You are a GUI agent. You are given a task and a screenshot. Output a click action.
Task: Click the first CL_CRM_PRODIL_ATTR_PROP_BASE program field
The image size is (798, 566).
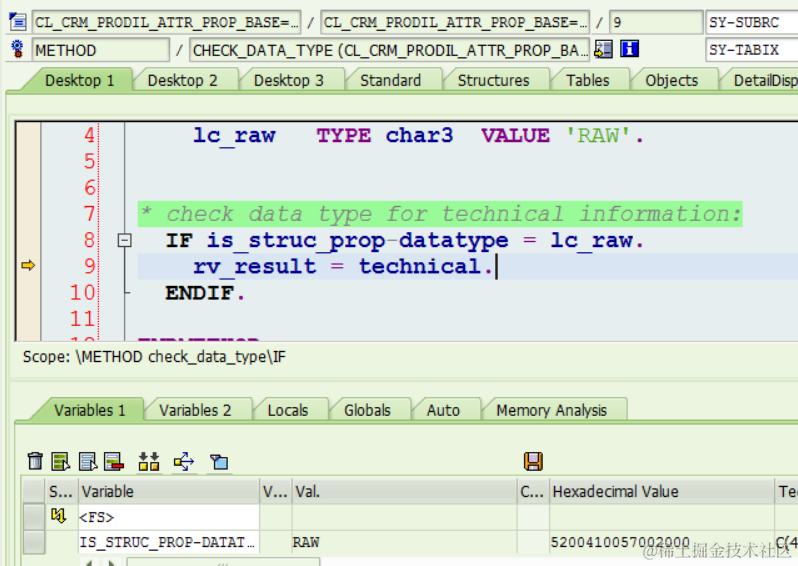point(166,22)
